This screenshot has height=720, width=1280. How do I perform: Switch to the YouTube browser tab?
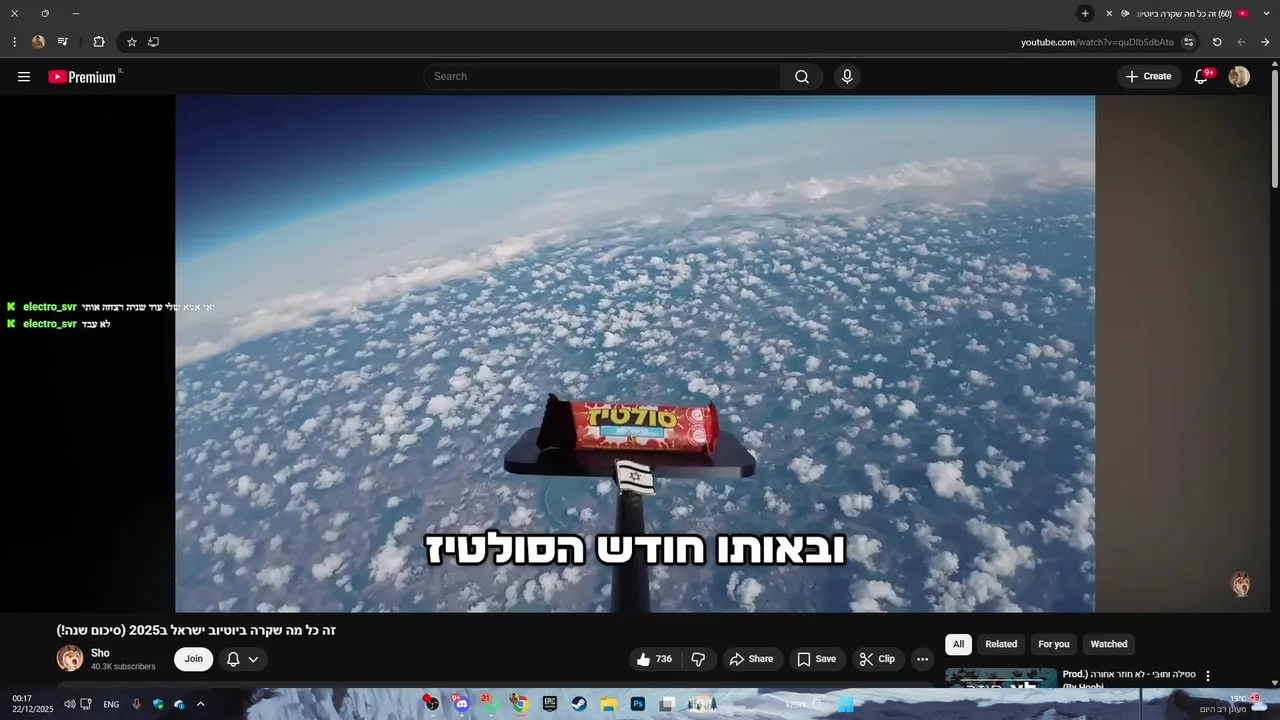click(1184, 13)
